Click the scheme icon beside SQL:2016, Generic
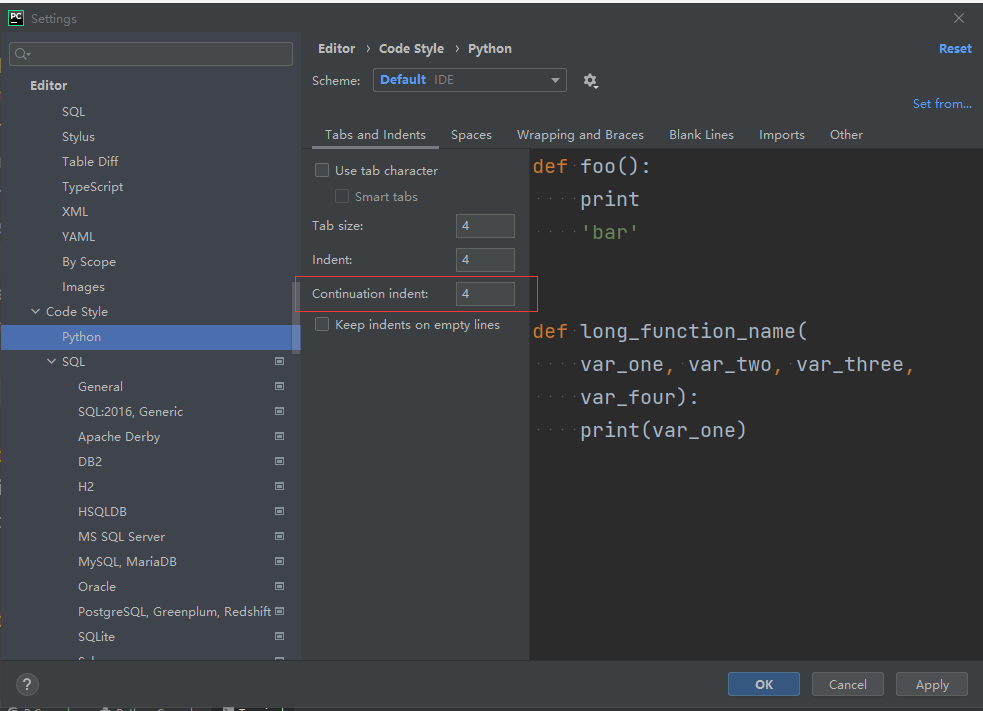The height and width of the screenshot is (711, 983). click(x=280, y=411)
